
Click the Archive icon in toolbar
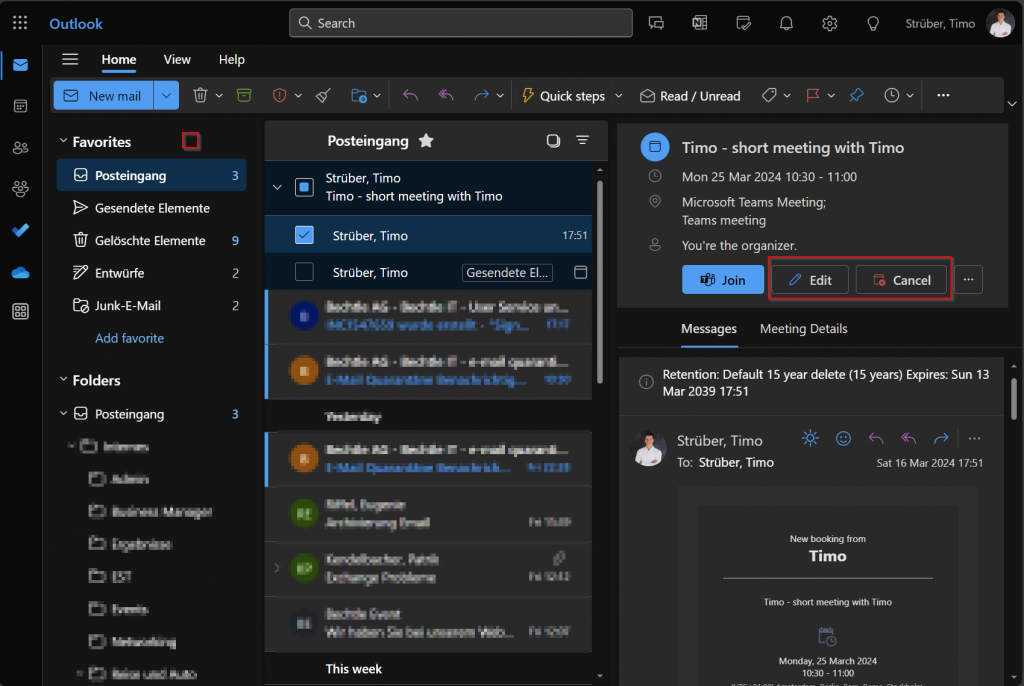244,96
